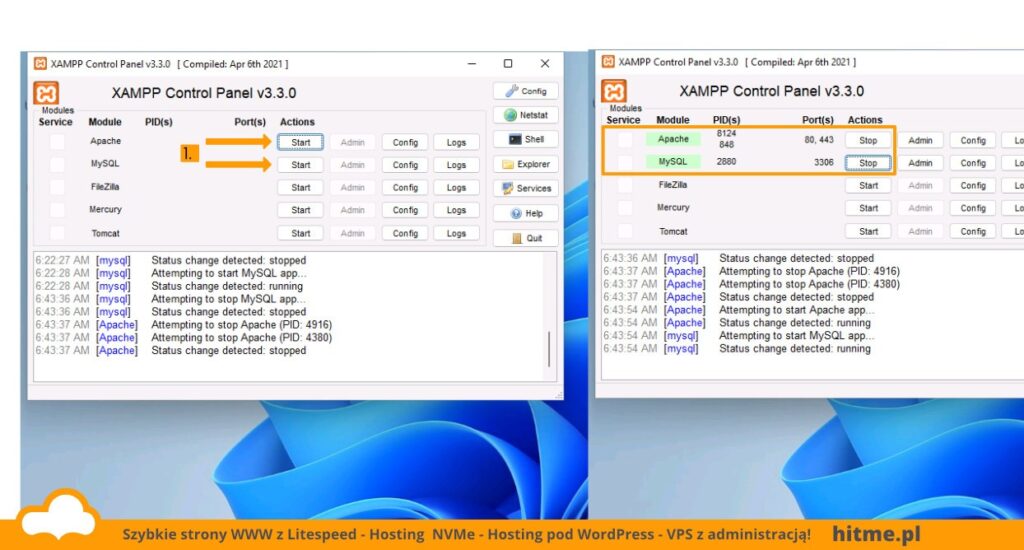Start FileZilla in the left XAMPP window
Viewport: 1024px width, 550px height.
(300, 187)
